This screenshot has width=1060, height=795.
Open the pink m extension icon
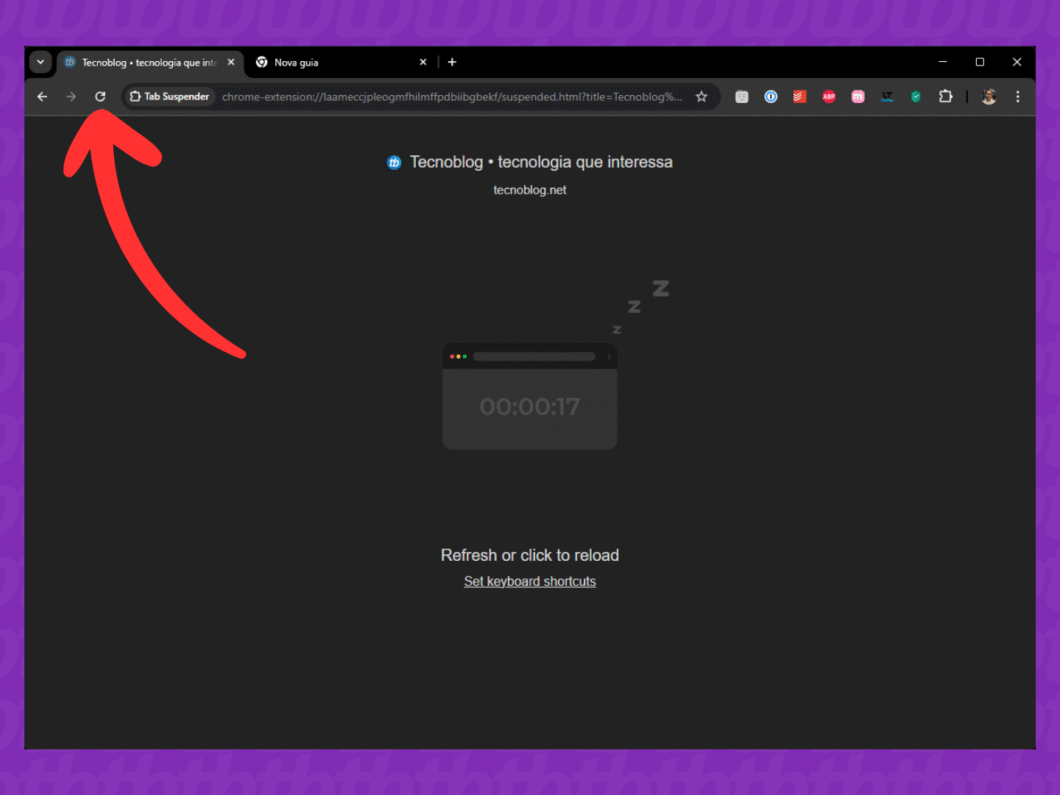click(x=858, y=97)
